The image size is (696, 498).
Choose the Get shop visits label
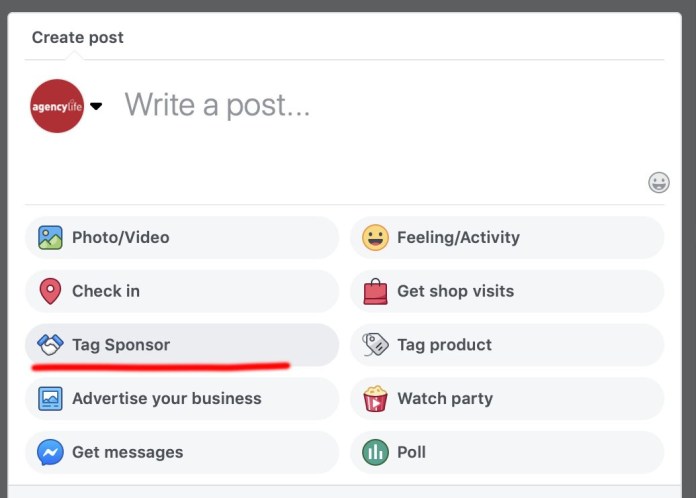[455, 291]
